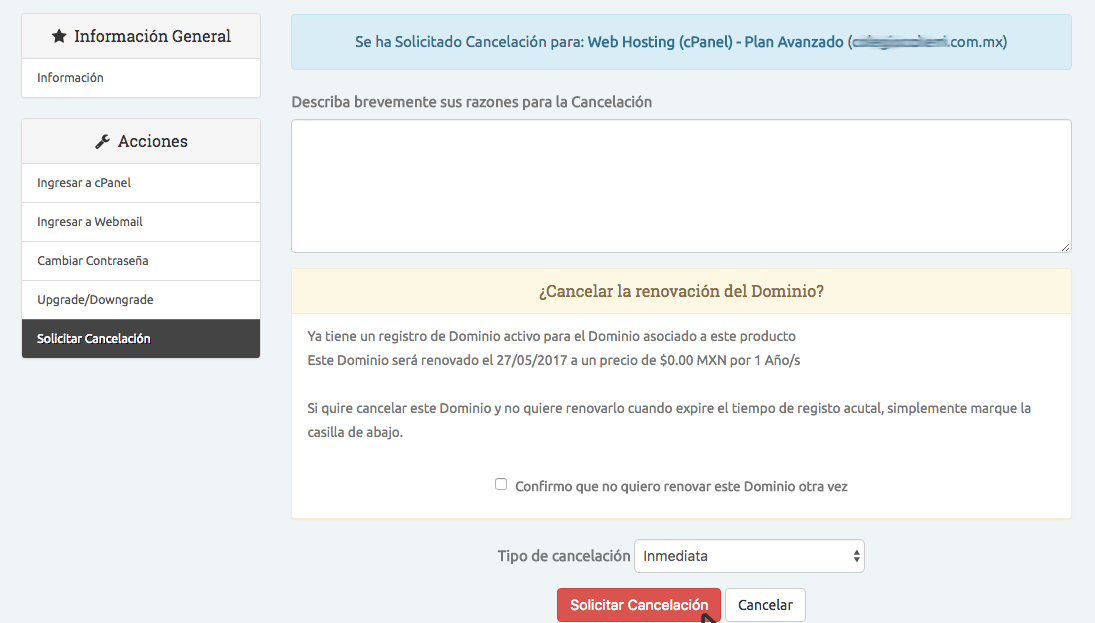This screenshot has height=623, width=1095.
Task: Select Ingresar a cPanel in sidebar
Action: tap(84, 183)
